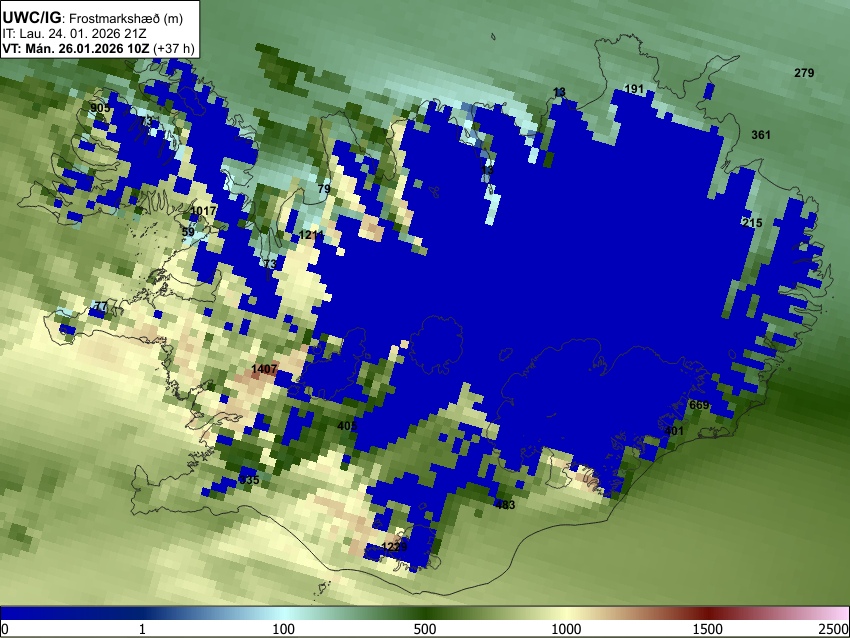The height and width of the screenshot is (638, 850).
Task: Click the 79 map label
Action: click(324, 189)
